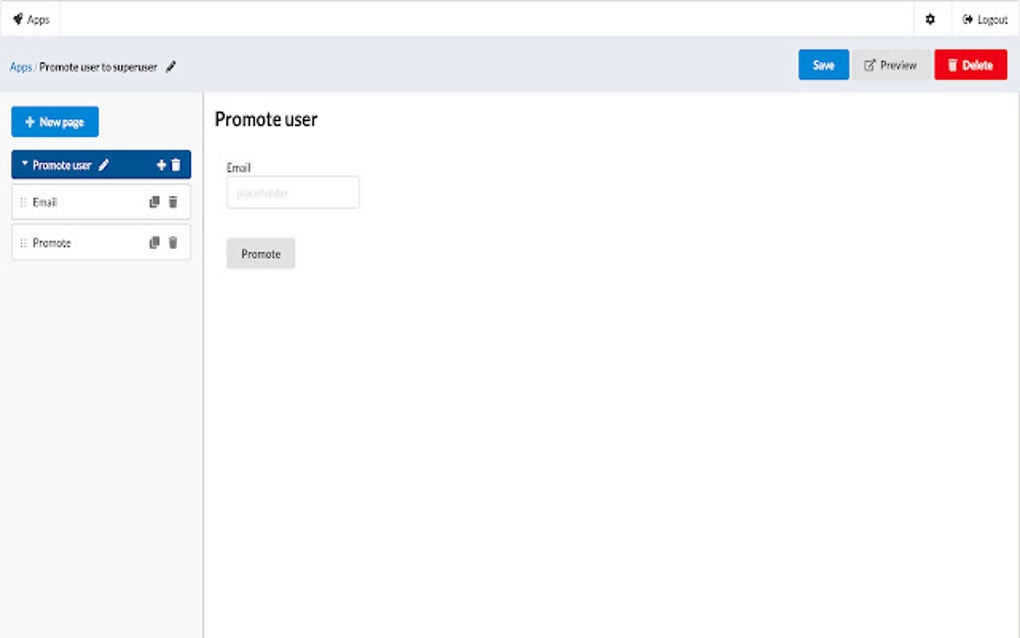
Task: Click inside the Email placeholder input
Action: click(x=292, y=192)
